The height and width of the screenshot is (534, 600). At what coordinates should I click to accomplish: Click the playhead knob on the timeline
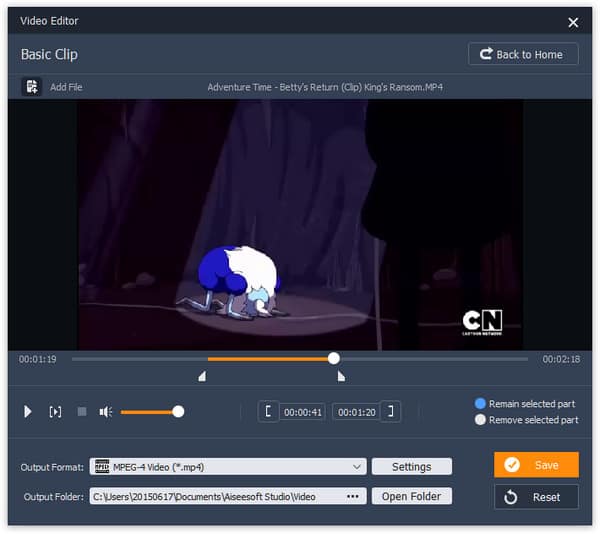click(x=334, y=358)
